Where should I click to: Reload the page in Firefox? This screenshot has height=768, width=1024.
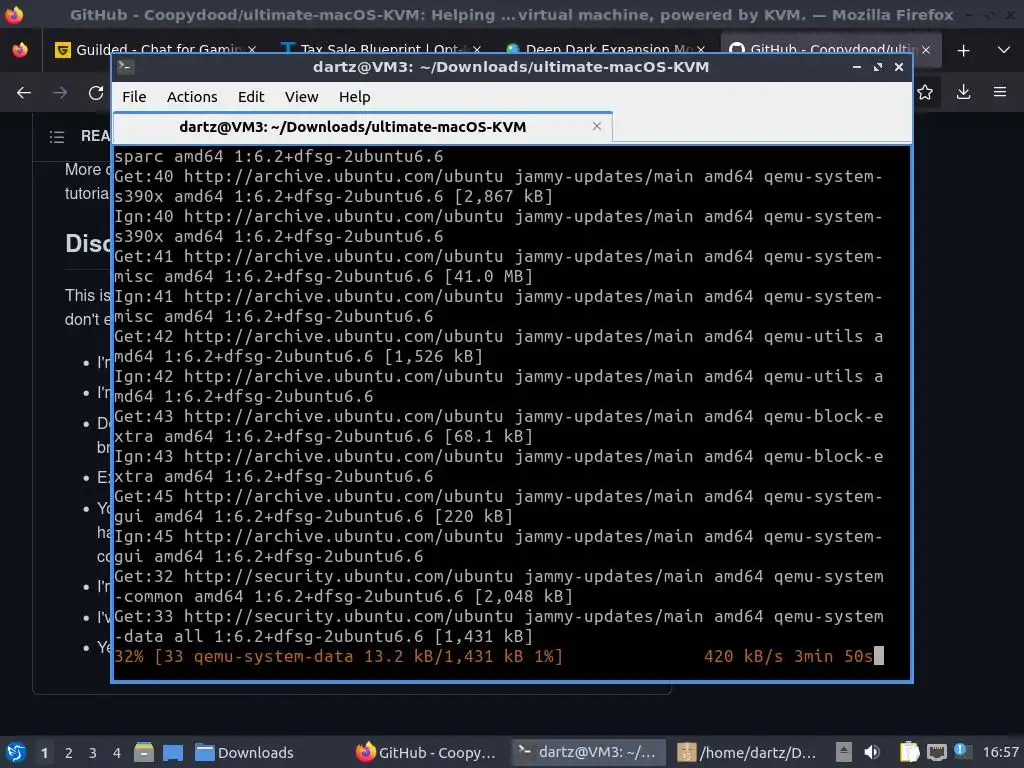[x=96, y=93]
